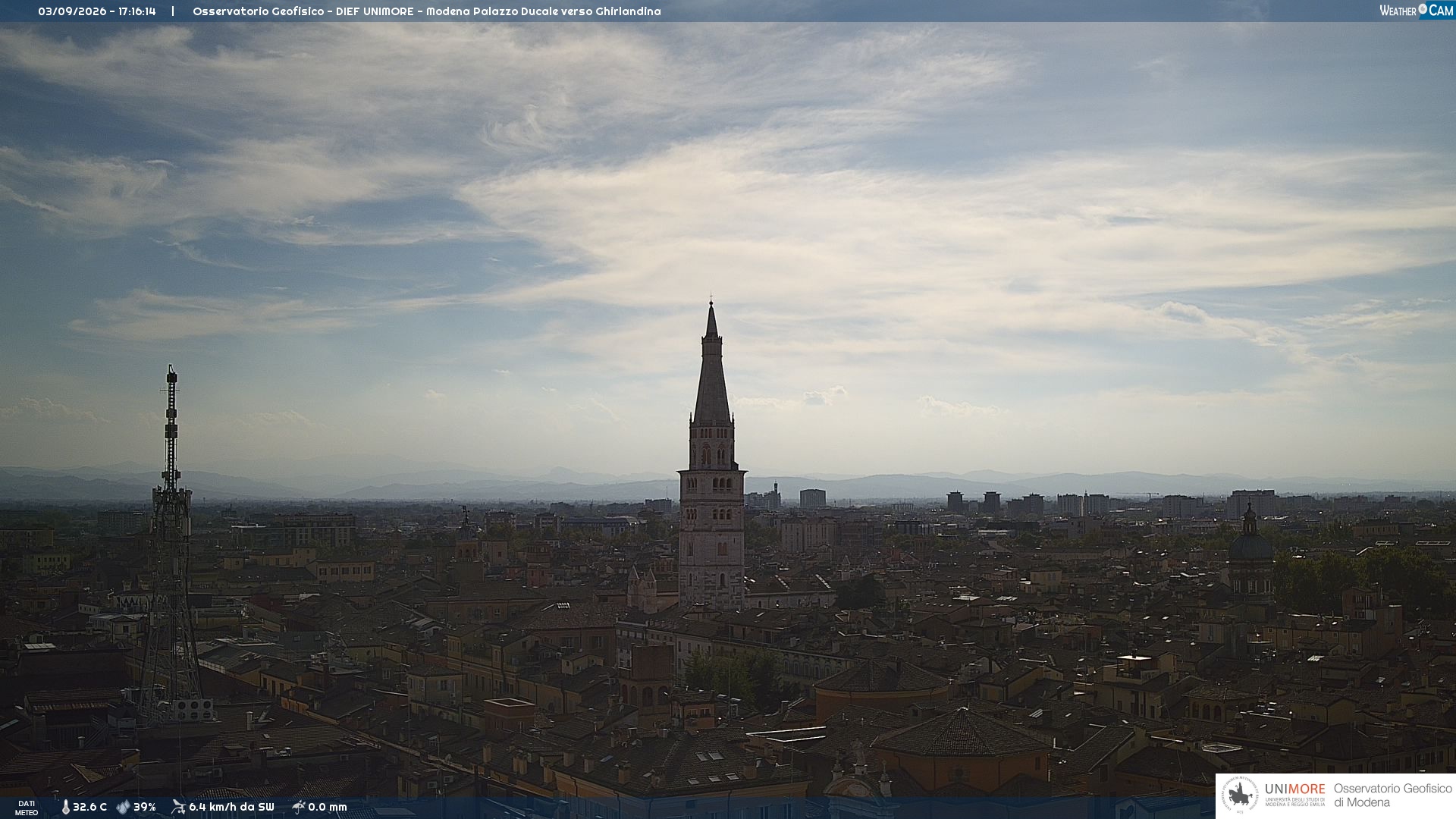Viewport: 1456px width, 819px height.
Task: Click the 0.0 mm rainfall value
Action: [x=328, y=807]
